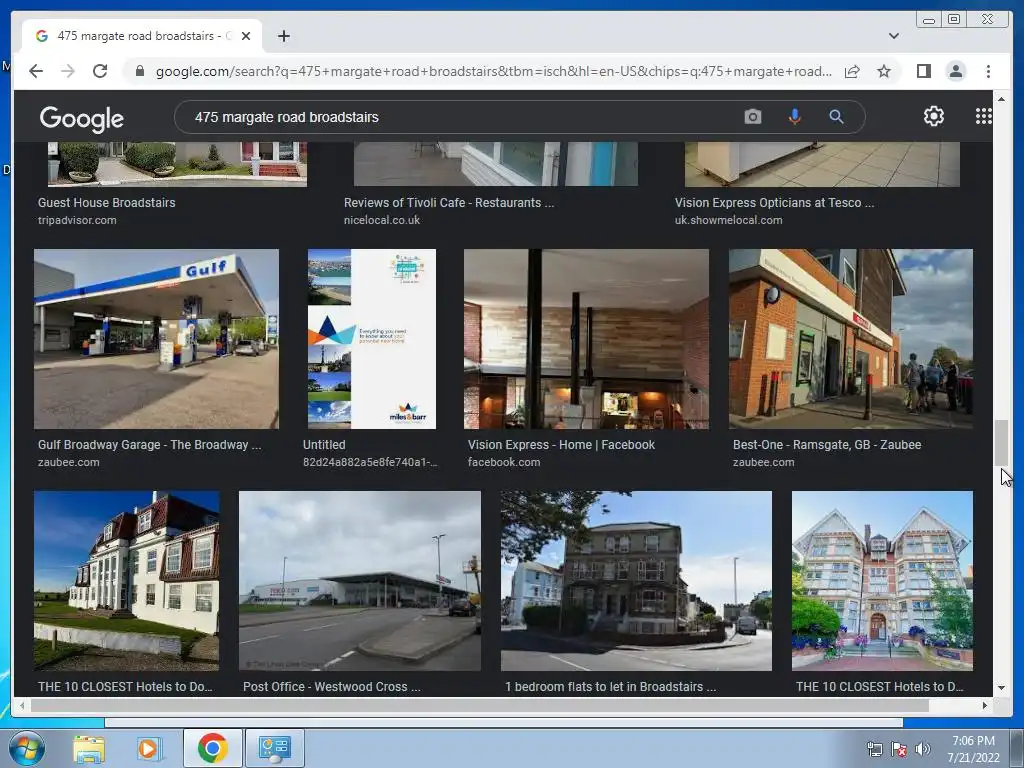The image size is (1024, 768).
Task: Click the Chrome address bar URL
Action: [493, 71]
